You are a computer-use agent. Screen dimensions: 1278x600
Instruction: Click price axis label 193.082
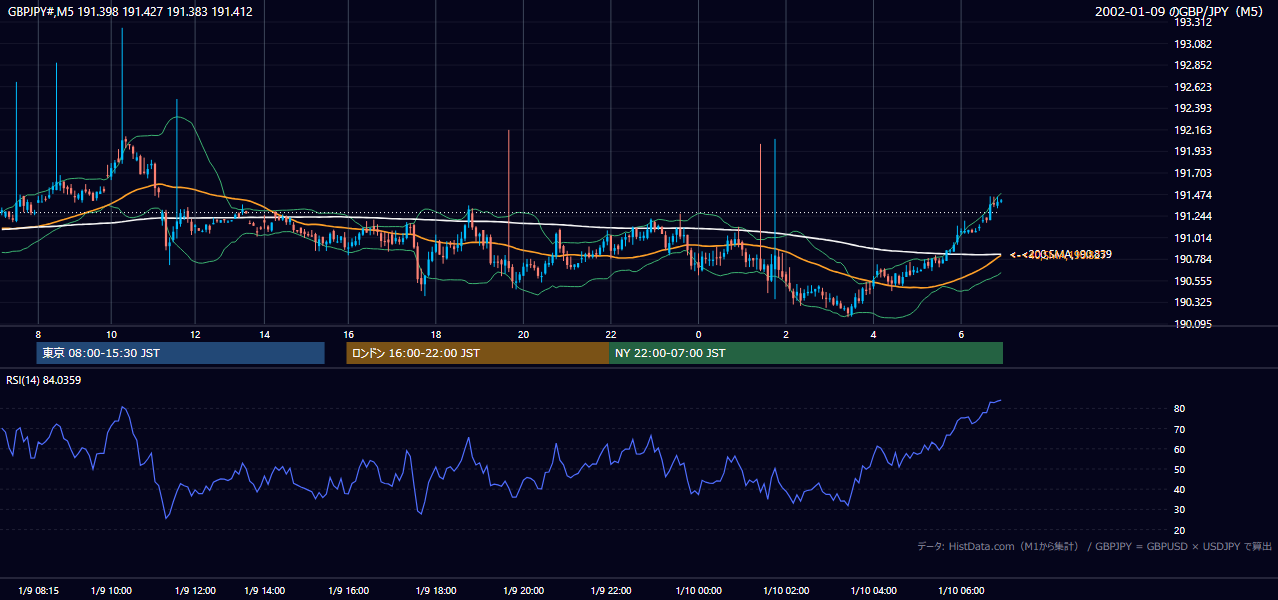1193,44
